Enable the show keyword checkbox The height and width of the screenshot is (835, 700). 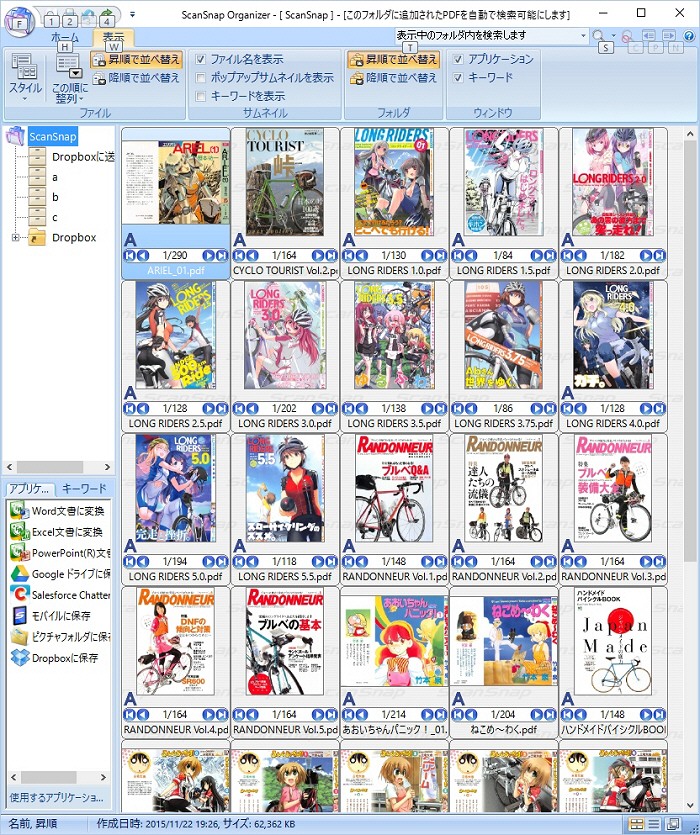pyautogui.click(x=201, y=96)
